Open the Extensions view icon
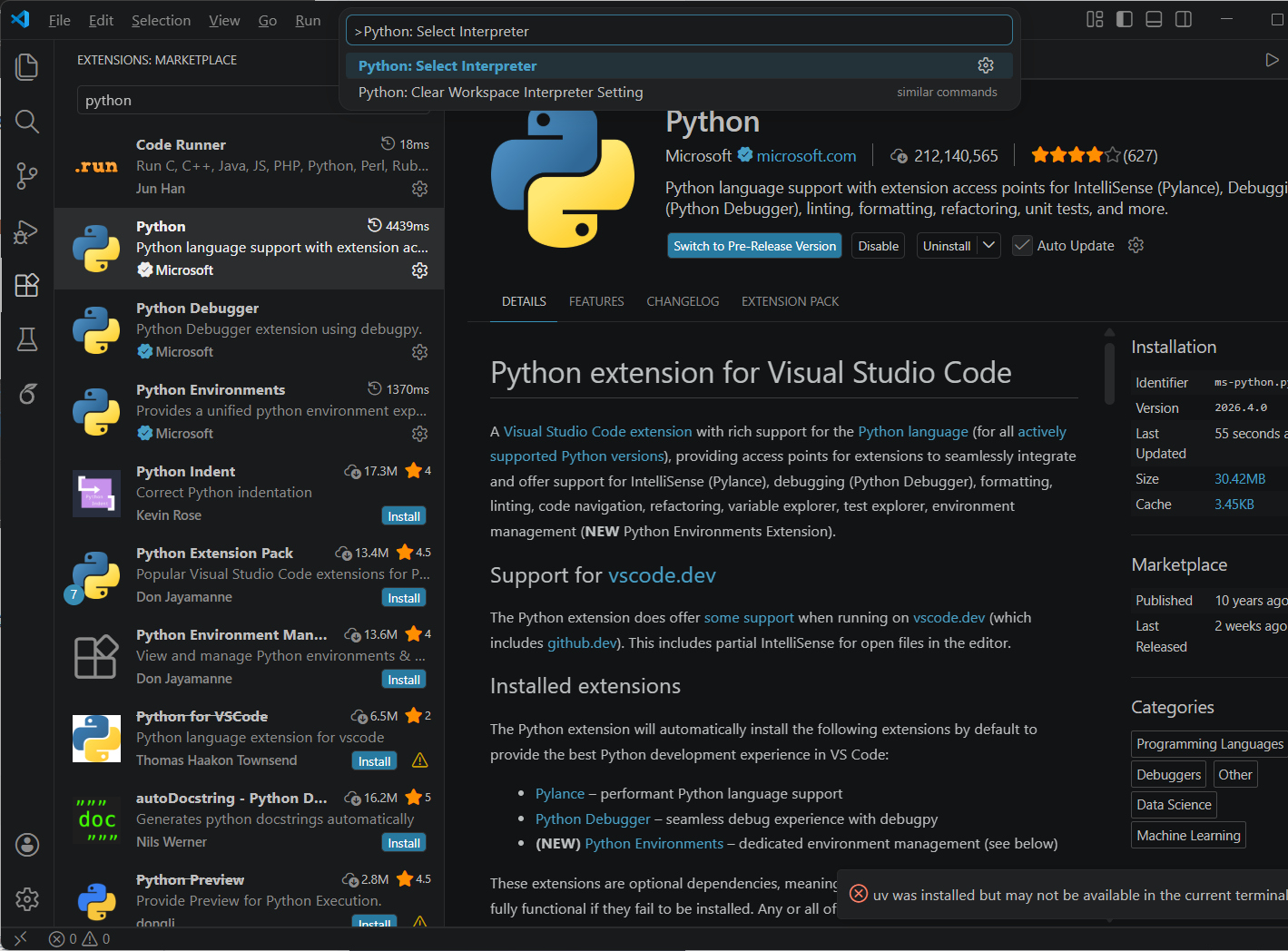The image size is (1288, 951). pos(27,285)
